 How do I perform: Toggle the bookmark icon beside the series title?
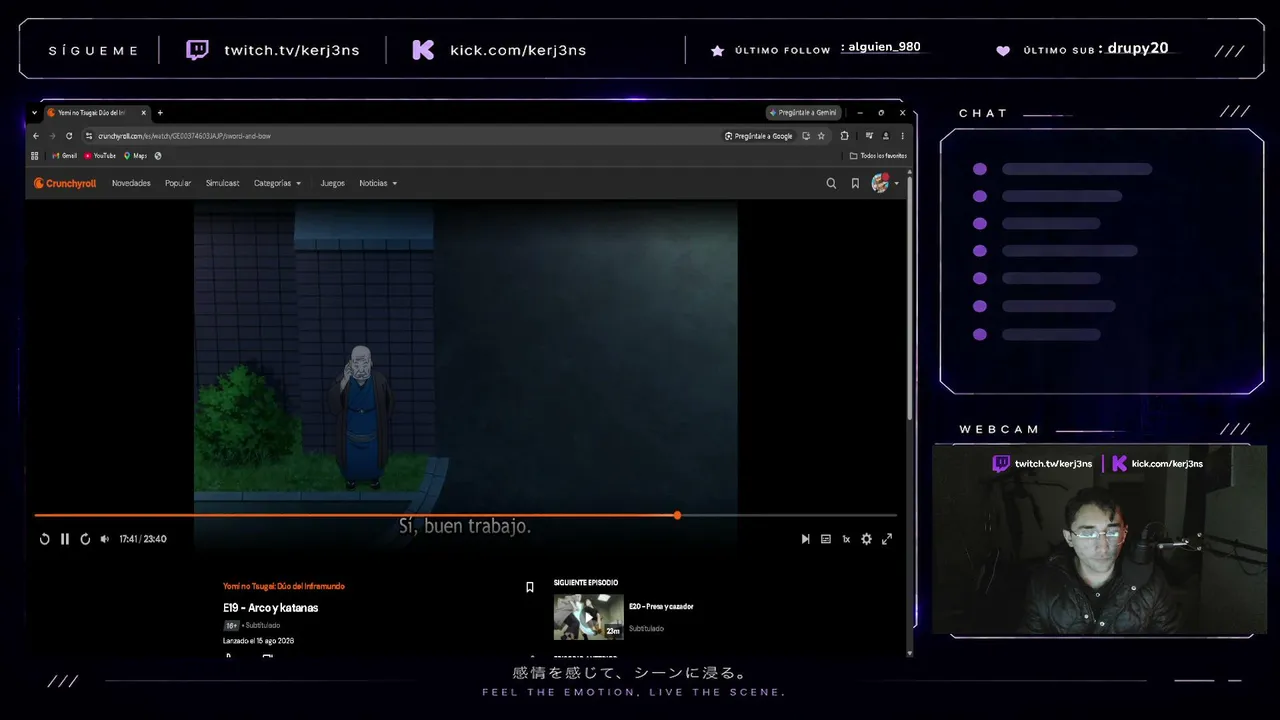pyautogui.click(x=530, y=587)
